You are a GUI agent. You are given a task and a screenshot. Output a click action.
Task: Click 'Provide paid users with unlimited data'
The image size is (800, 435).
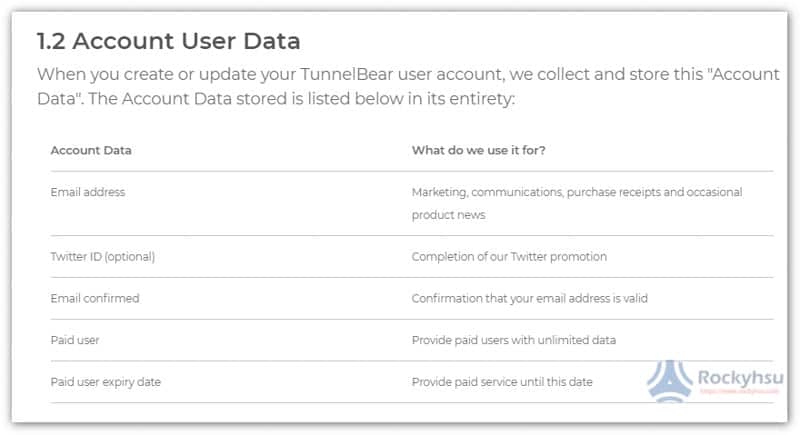pos(514,340)
